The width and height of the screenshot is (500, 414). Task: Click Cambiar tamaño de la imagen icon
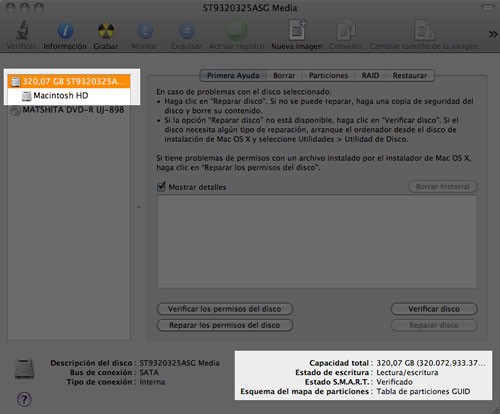coord(424,31)
